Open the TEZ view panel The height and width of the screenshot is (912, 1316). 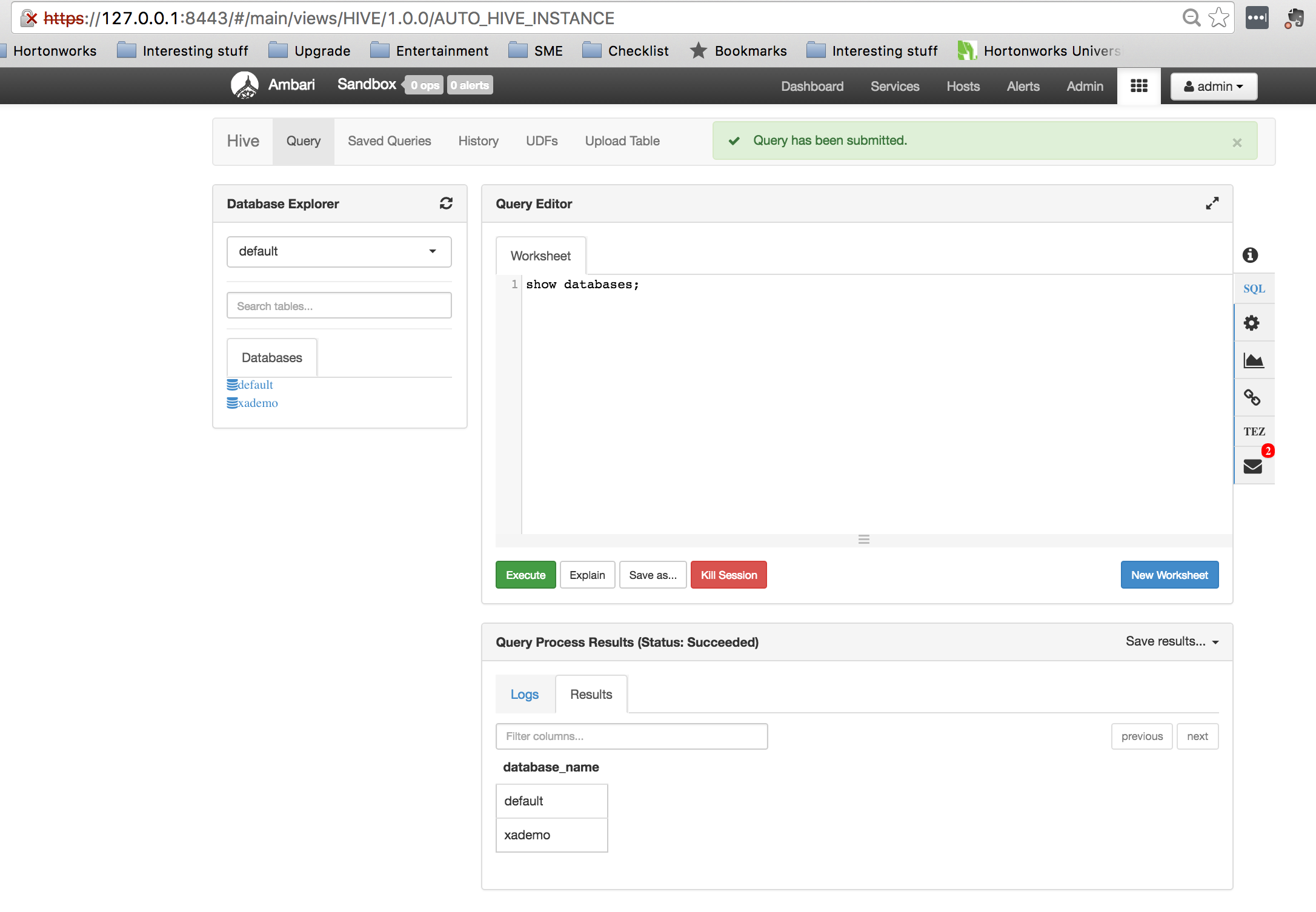[x=1254, y=431]
